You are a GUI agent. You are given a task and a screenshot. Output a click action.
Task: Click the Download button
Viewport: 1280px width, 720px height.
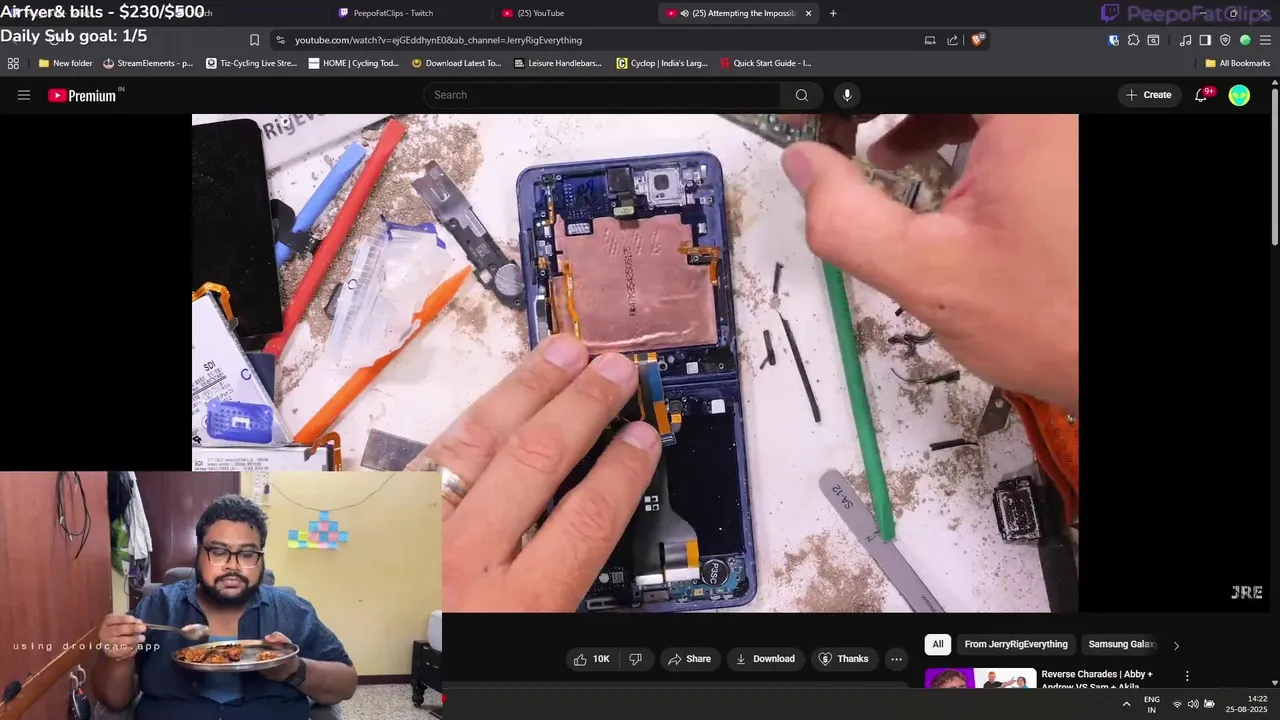coord(765,659)
